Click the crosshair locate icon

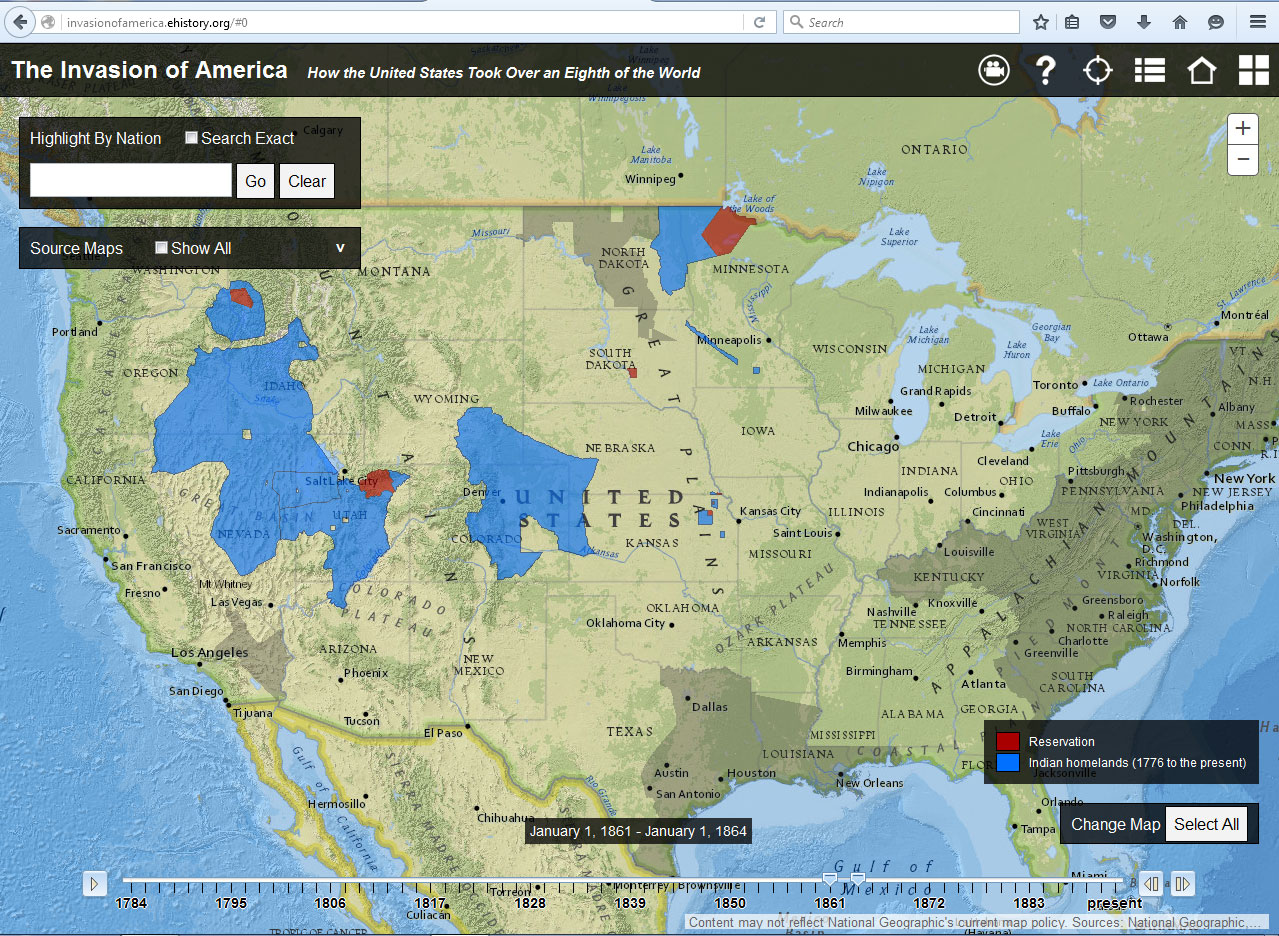point(1098,70)
